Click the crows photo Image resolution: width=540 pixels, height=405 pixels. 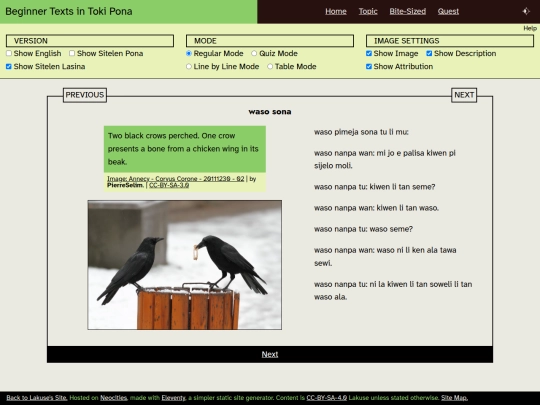point(185,265)
